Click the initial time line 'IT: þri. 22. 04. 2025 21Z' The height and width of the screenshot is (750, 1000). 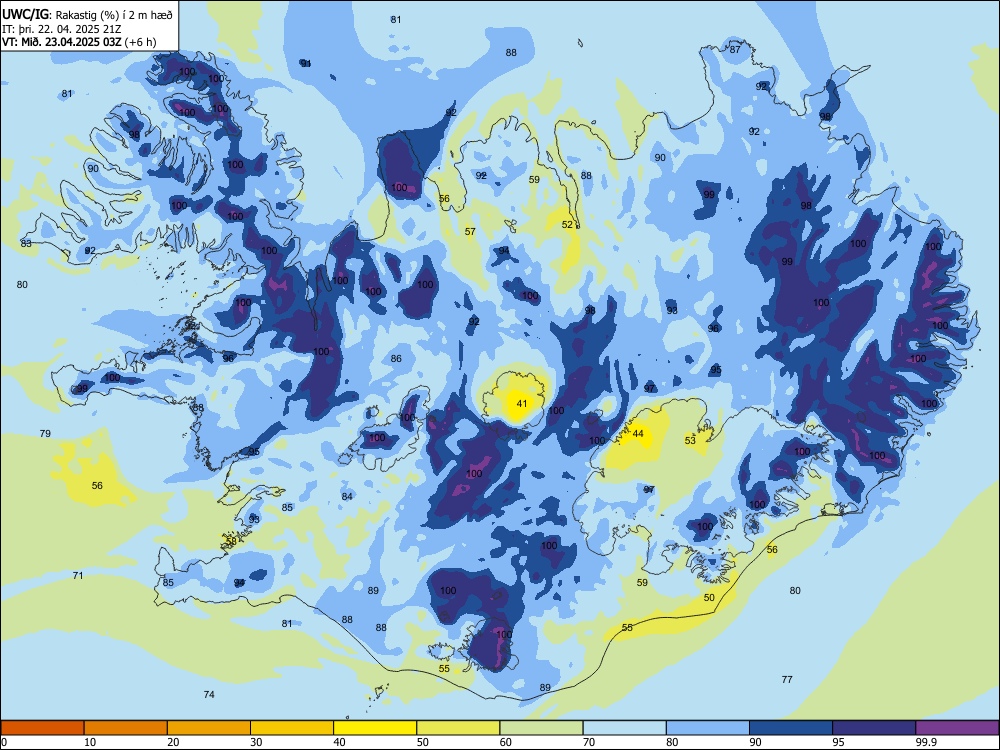click(61, 29)
